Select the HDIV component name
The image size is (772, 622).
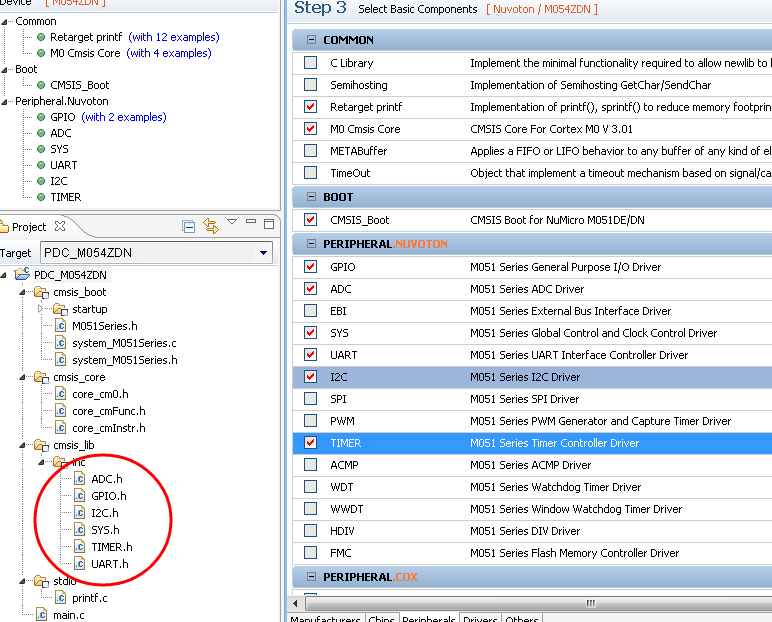pyautogui.click(x=342, y=531)
